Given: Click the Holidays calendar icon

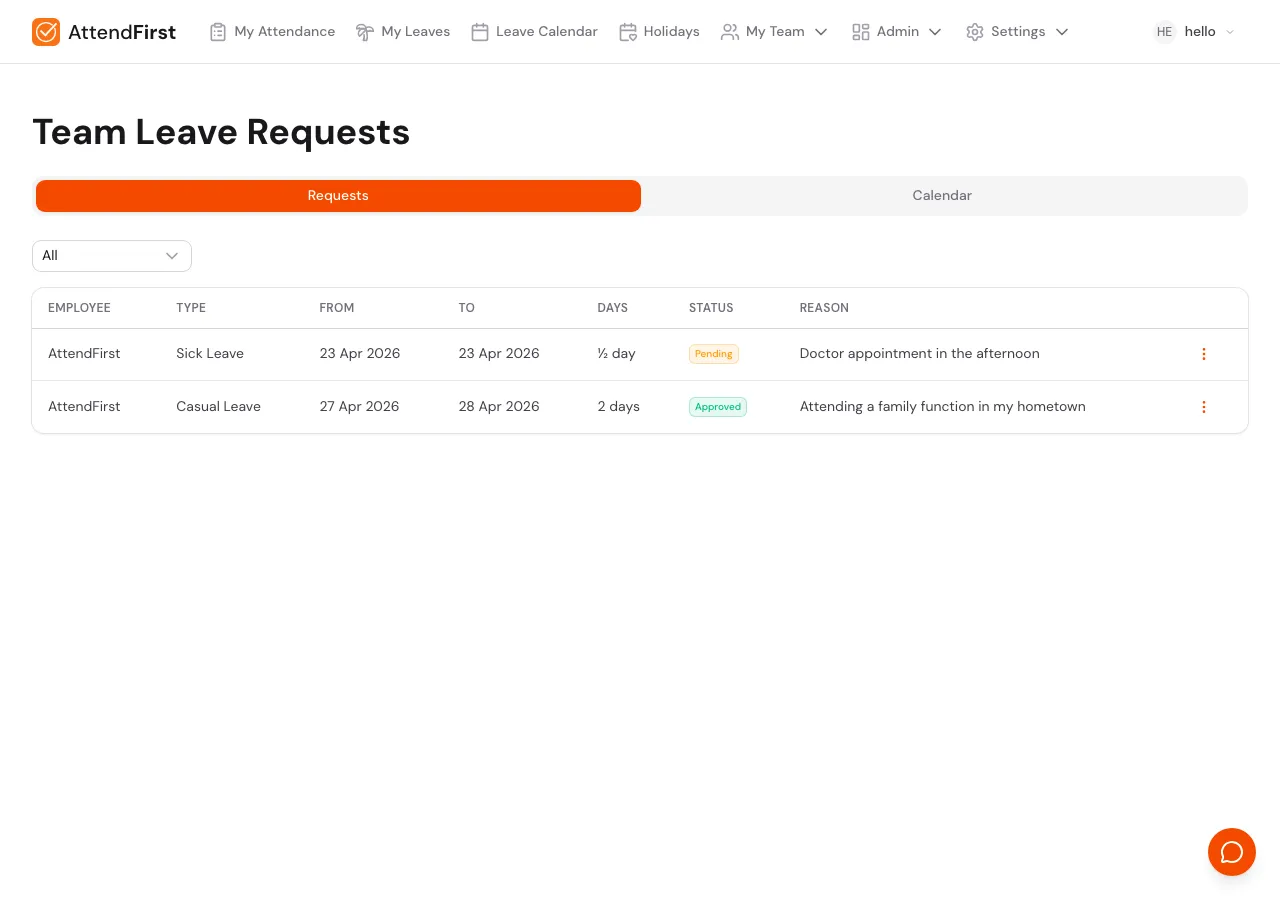Looking at the screenshot, I should click(x=628, y=31).
